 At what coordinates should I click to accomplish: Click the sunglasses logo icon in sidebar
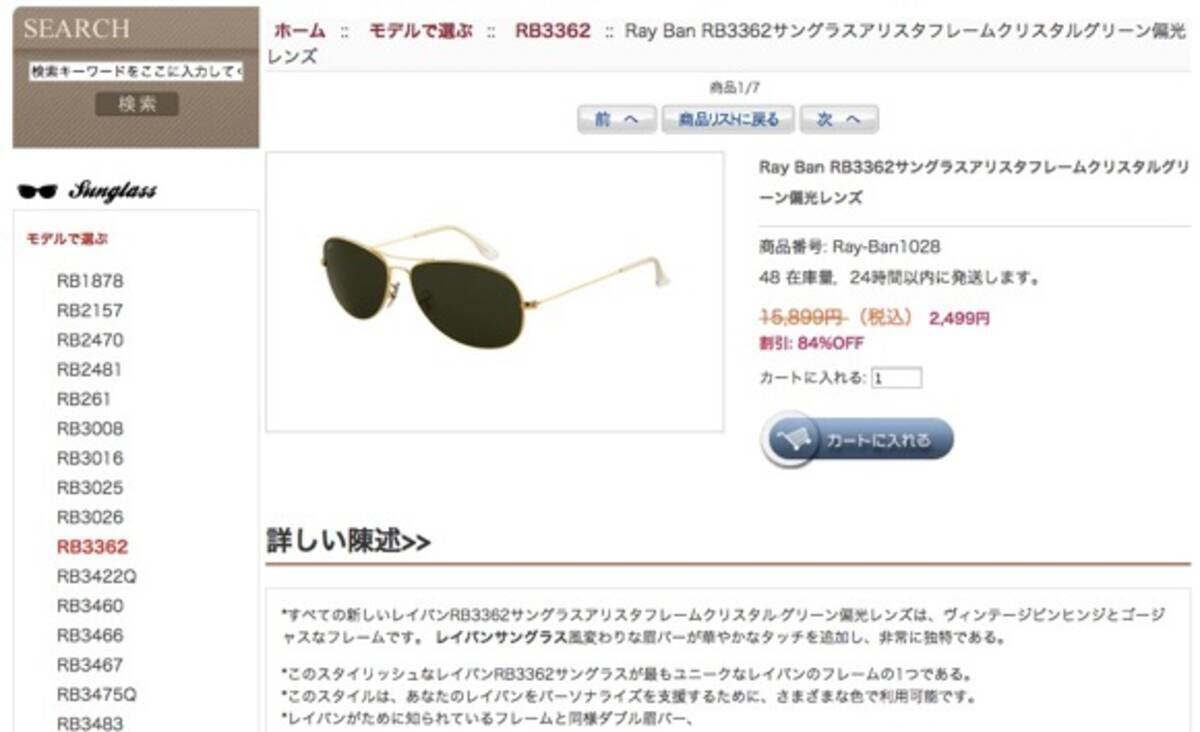37,192
